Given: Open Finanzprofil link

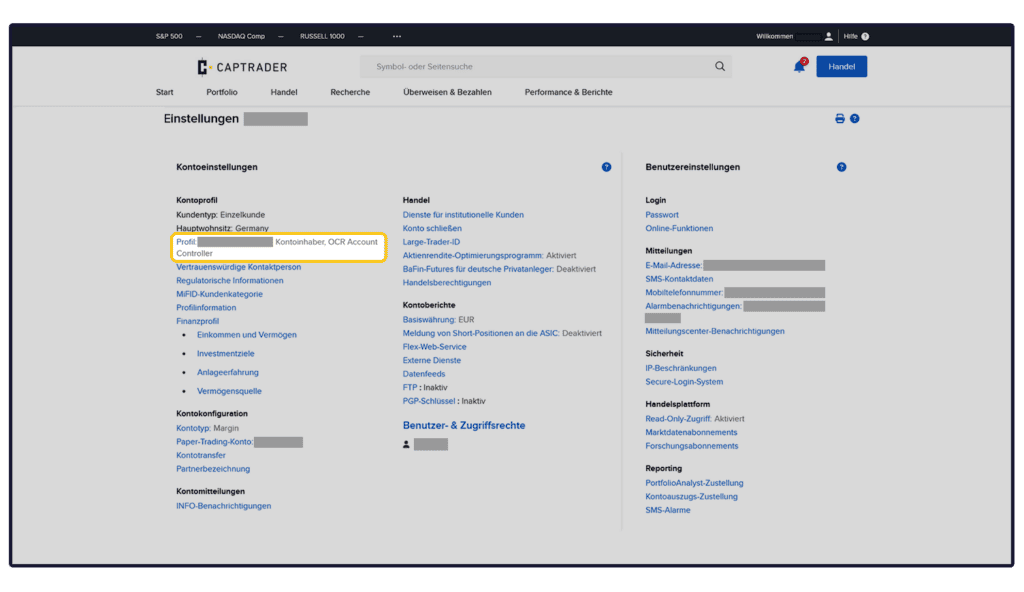Looking at the screenshot, I should (x=197, y=321).
